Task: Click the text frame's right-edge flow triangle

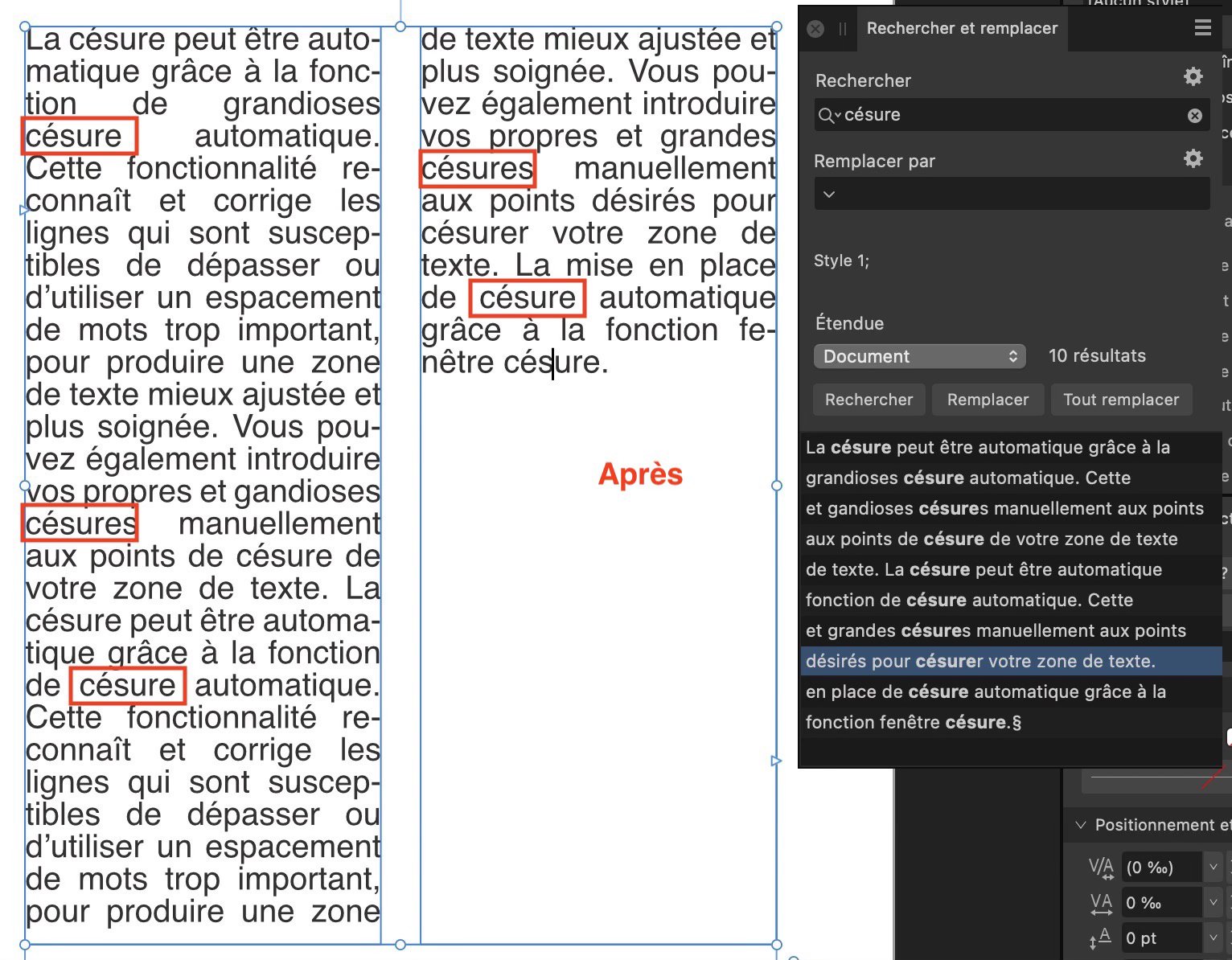Action: click(x=776, y=761)
